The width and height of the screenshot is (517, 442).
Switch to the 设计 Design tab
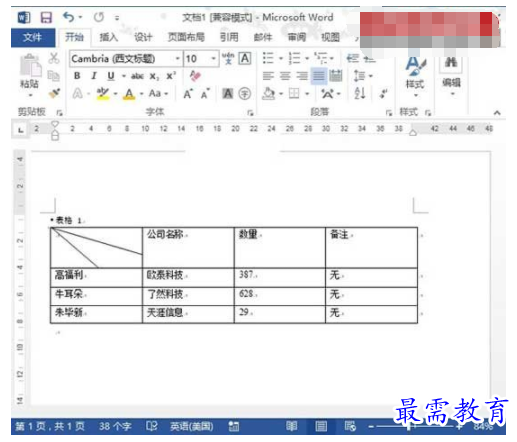[x=143, y=37]
